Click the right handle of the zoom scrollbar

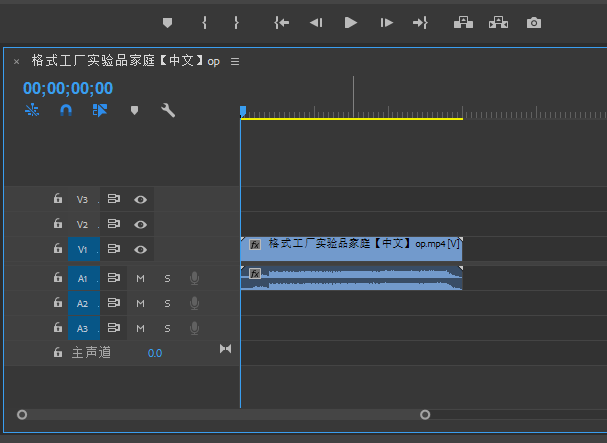pos(425,414)
